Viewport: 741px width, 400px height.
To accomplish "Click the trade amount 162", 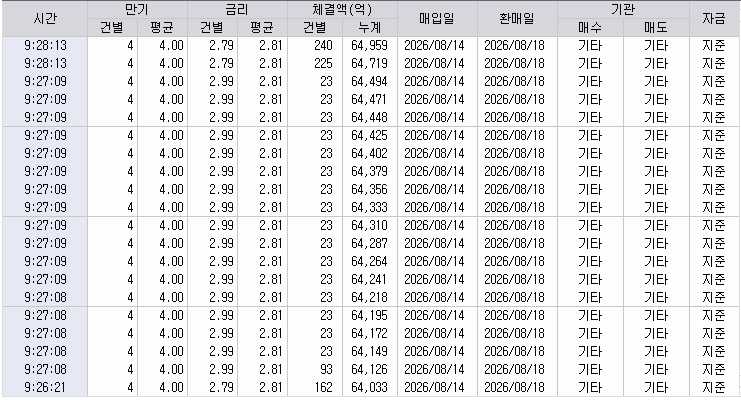I will coord(323,388).
